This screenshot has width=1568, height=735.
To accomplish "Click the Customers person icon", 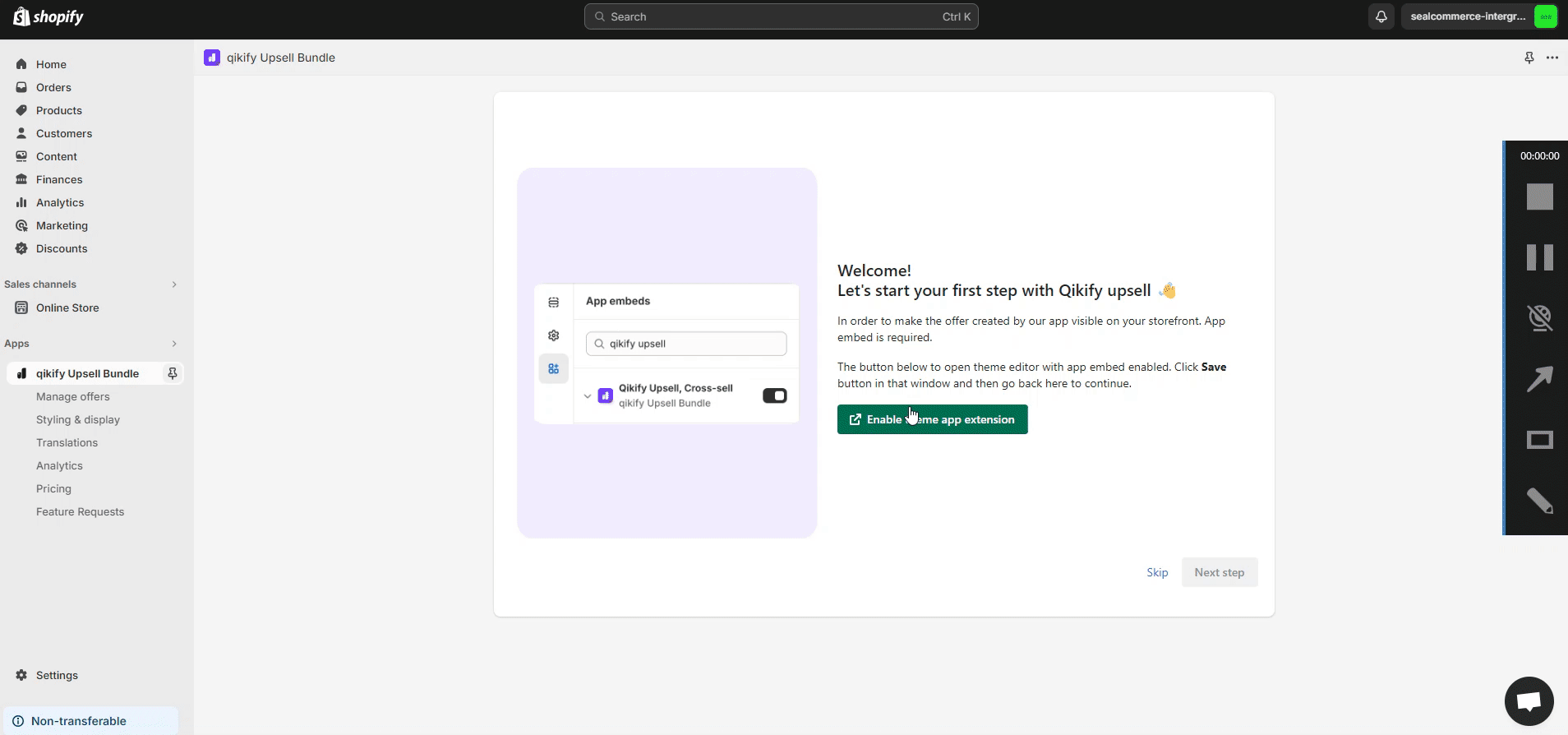I will pyautogui.click(x=21, y=133).
